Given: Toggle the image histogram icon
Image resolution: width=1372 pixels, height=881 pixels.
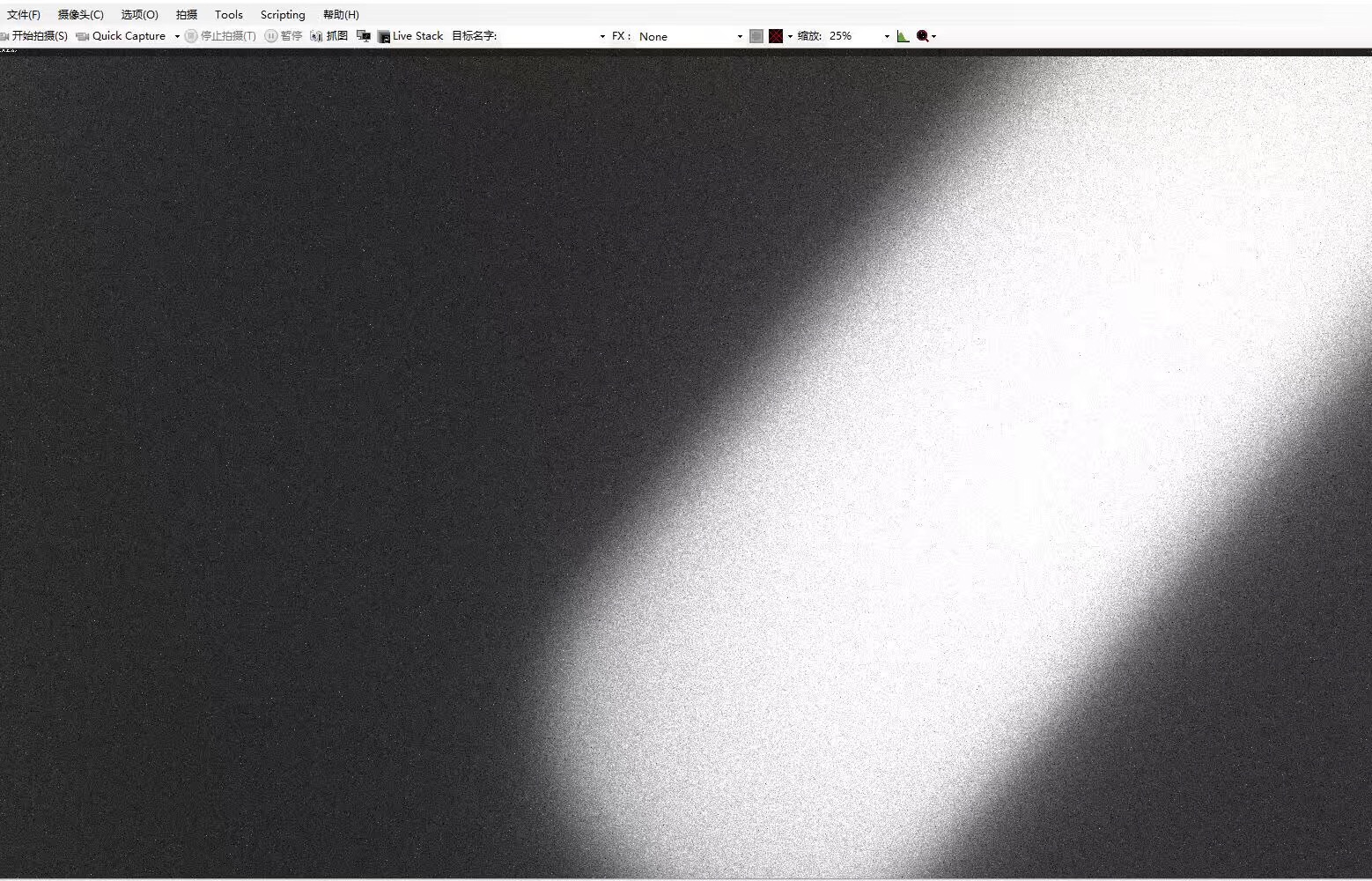Looking at the screenshot, I should pos(903,36).
